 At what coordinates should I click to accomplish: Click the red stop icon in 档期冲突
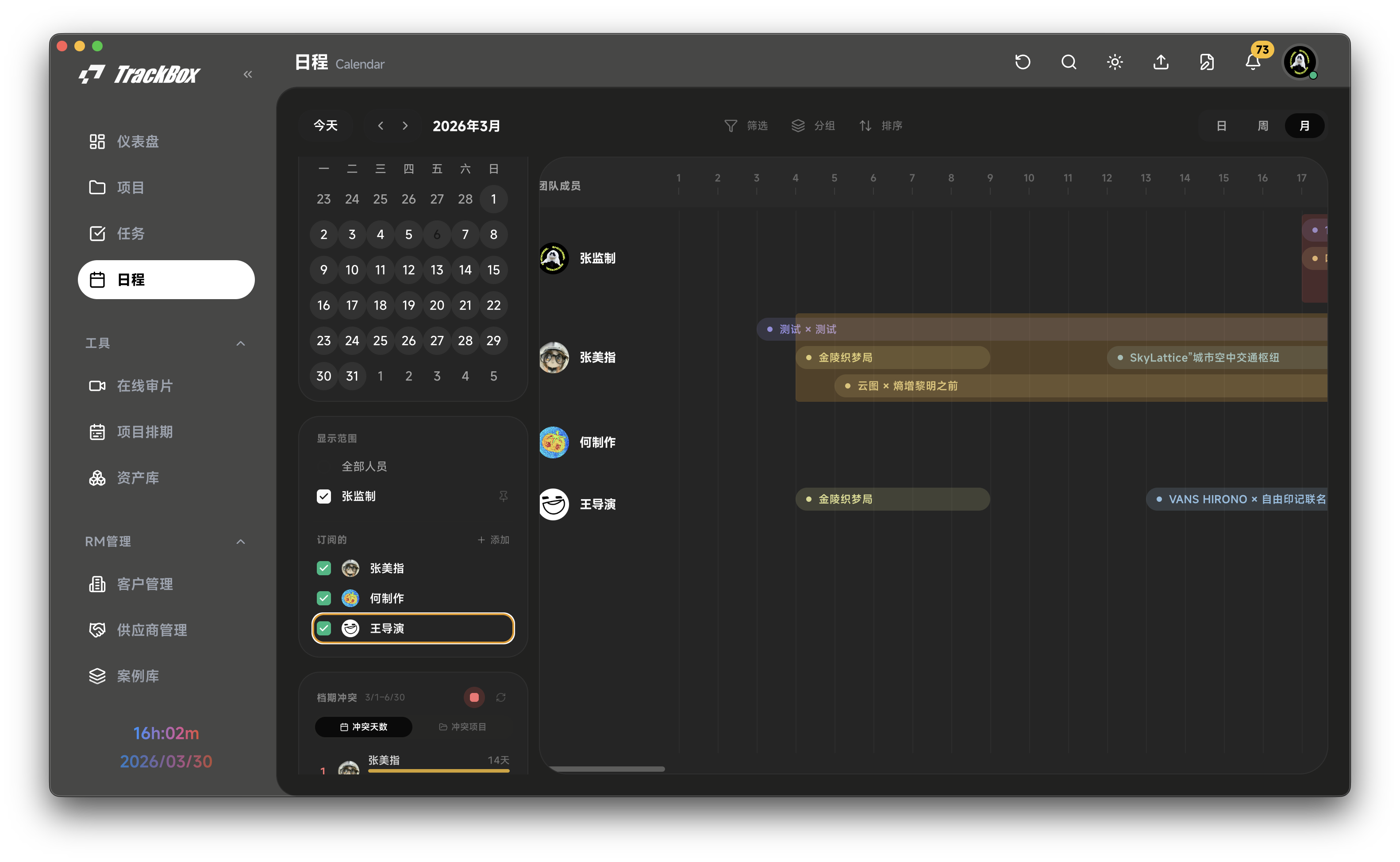(x=474, y=697)
